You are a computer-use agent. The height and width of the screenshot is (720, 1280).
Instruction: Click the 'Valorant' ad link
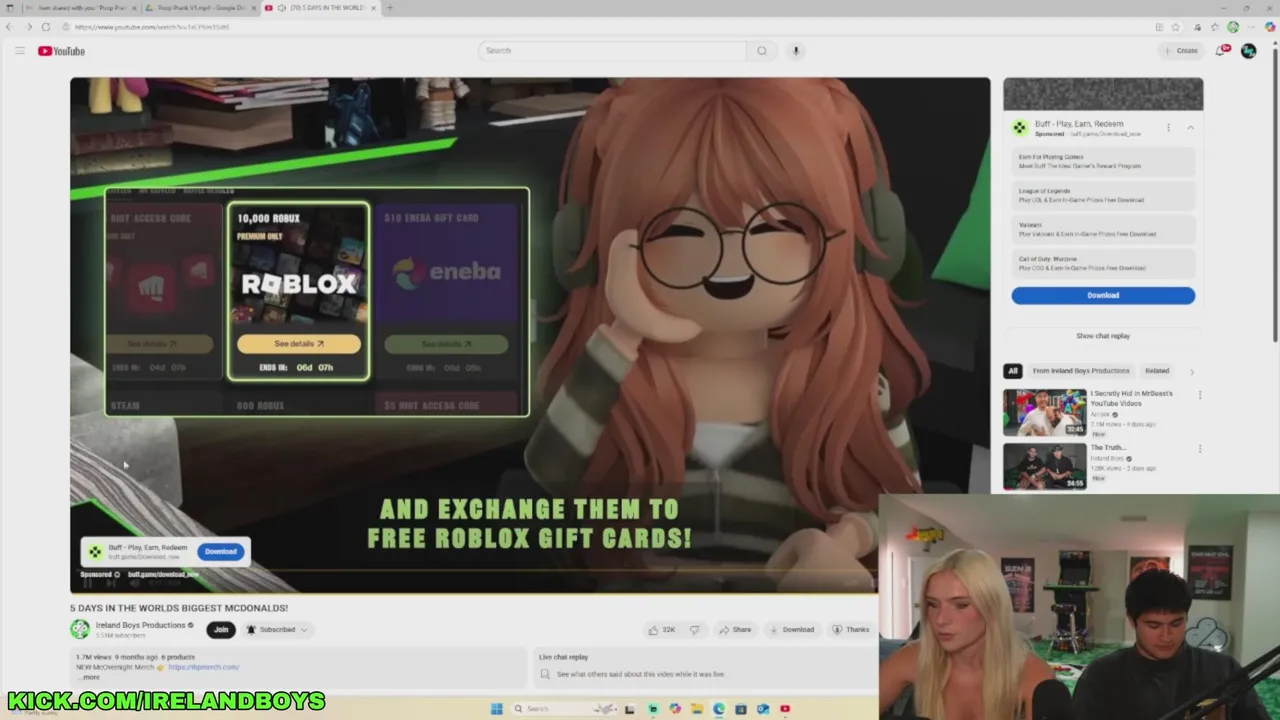(1103, 230)
